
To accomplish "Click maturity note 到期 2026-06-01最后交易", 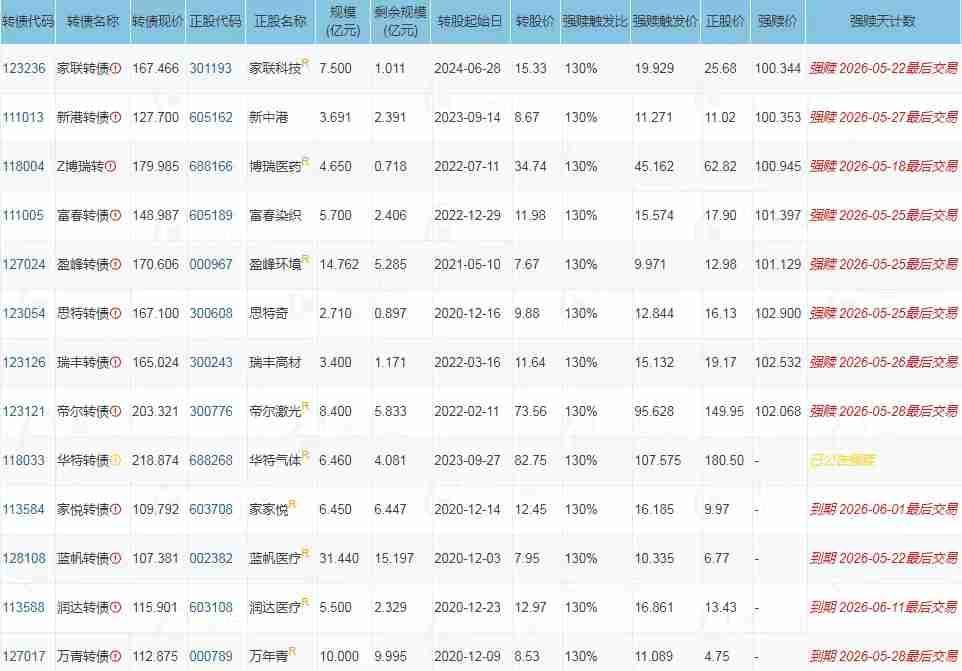I will [x=883, y=509].
